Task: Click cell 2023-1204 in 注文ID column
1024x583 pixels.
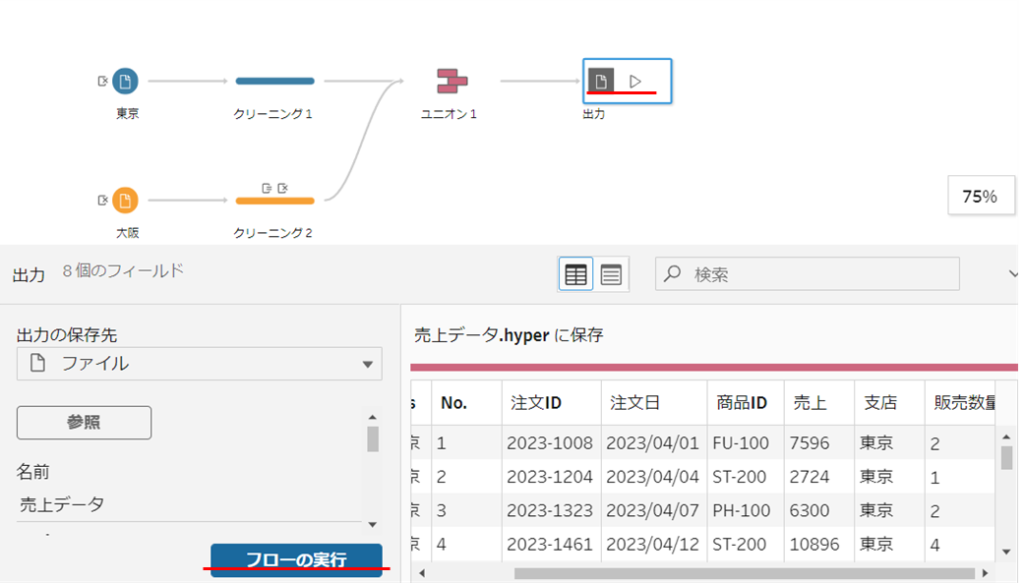Action: (x=549, y=477)
